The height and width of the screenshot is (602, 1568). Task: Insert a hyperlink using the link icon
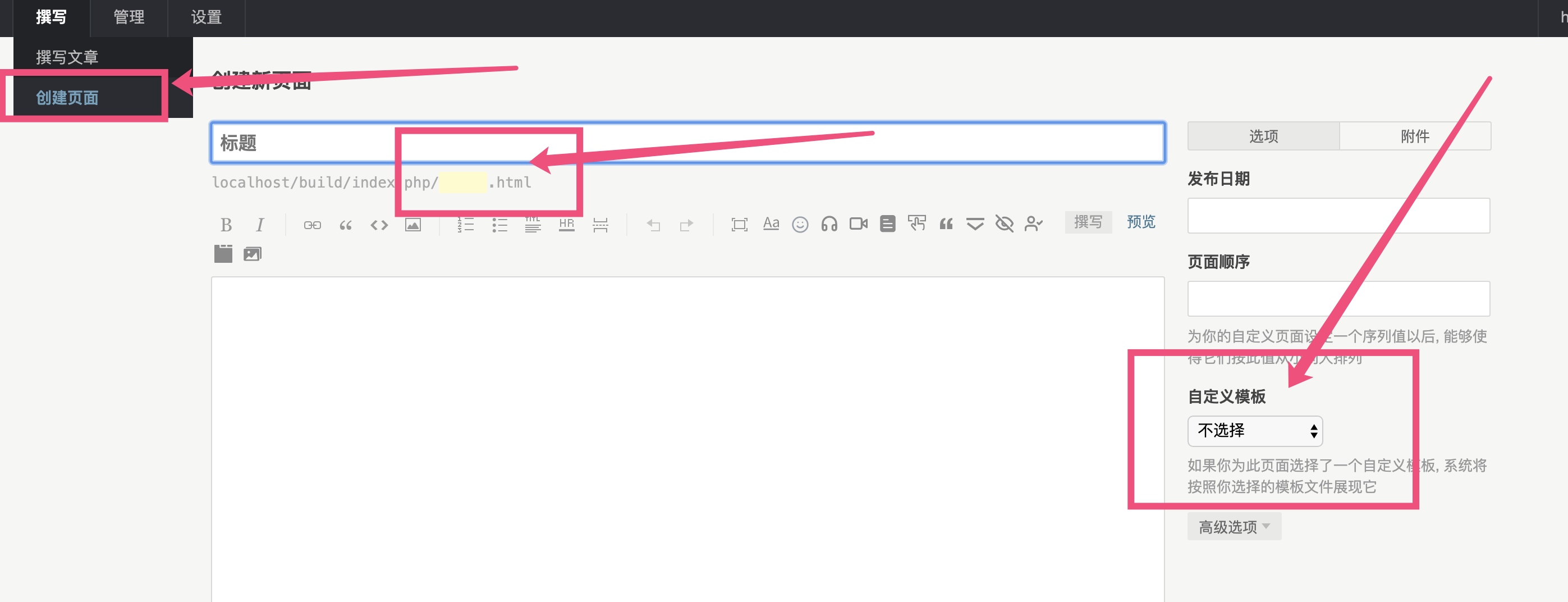(312, 225)
